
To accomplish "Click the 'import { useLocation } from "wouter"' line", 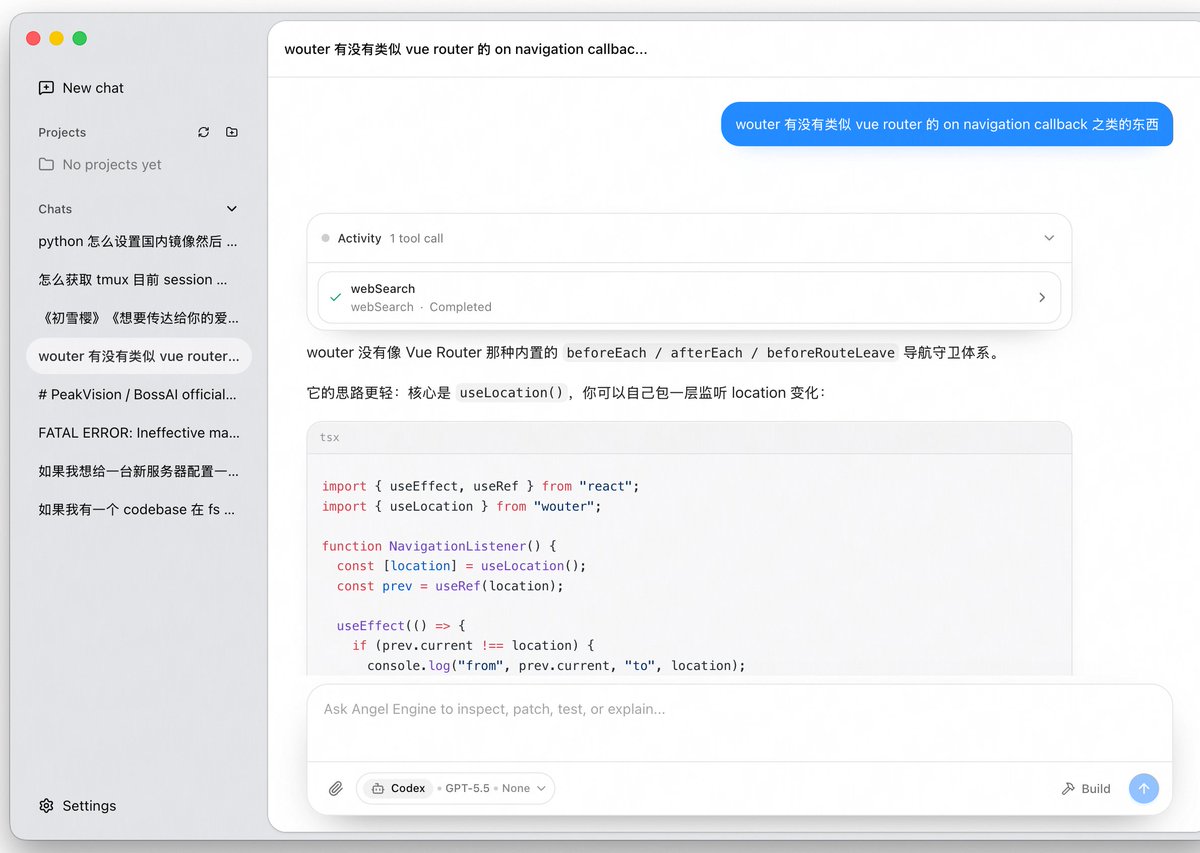I will 462,506.
